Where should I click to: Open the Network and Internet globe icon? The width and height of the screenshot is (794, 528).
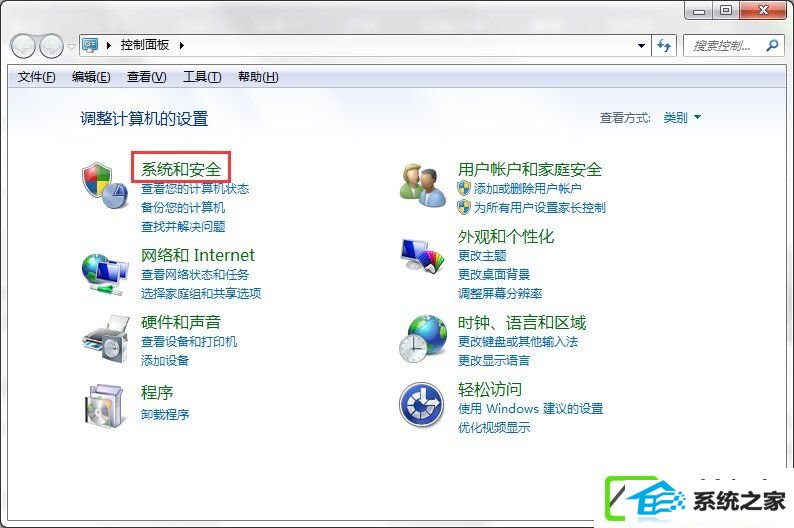(105, 274)
